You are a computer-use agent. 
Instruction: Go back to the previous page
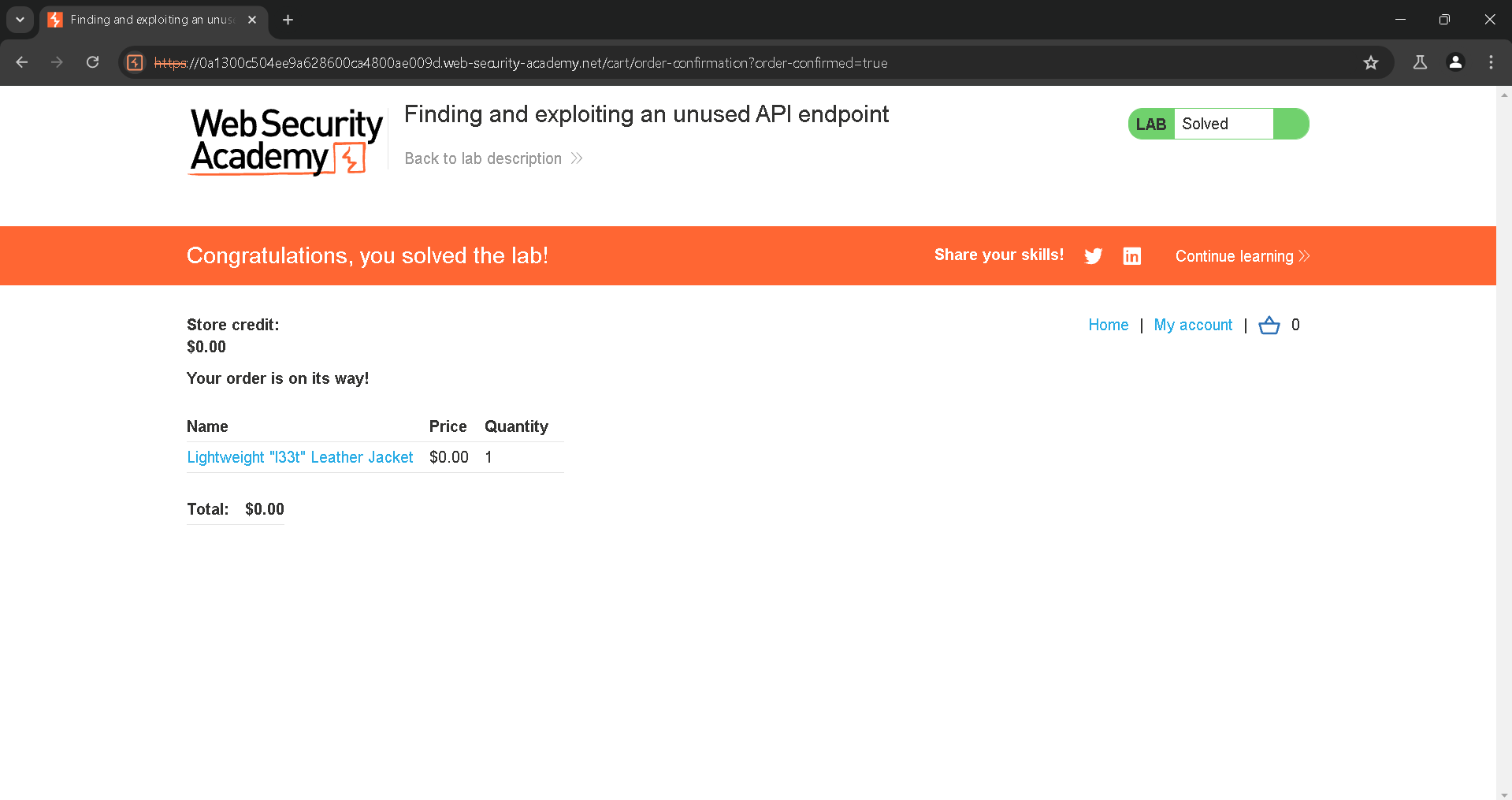(22, 63)
